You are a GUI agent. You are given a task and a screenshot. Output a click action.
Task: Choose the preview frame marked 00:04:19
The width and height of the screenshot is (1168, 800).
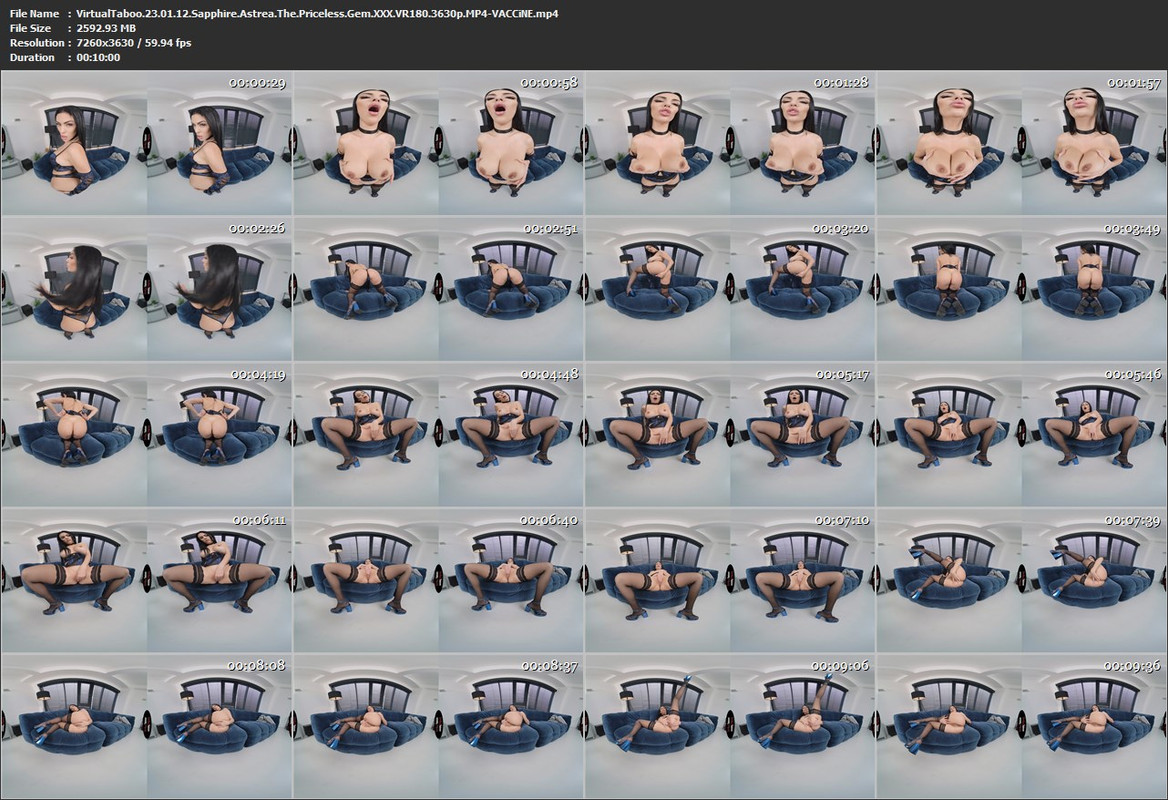[147, 435]
